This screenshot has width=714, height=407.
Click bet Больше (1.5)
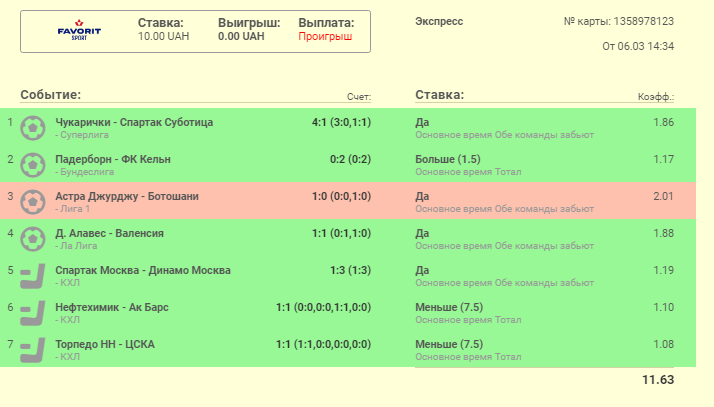448,159
